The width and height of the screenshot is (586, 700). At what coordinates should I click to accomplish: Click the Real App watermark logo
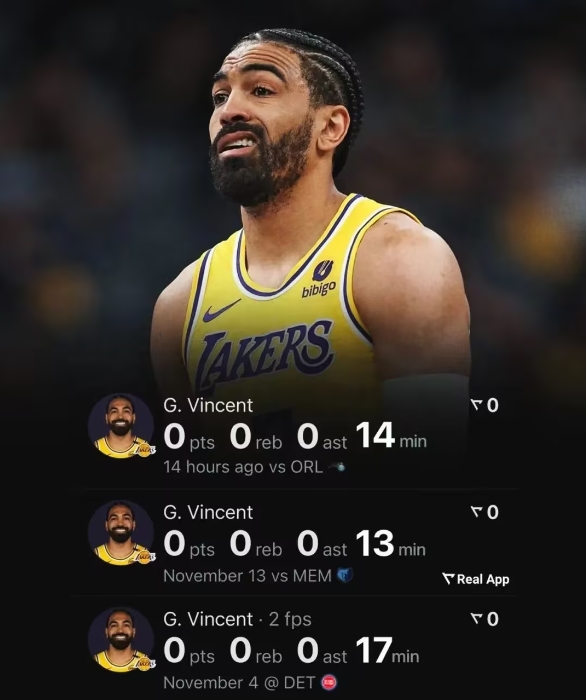(x=476, y=579)
